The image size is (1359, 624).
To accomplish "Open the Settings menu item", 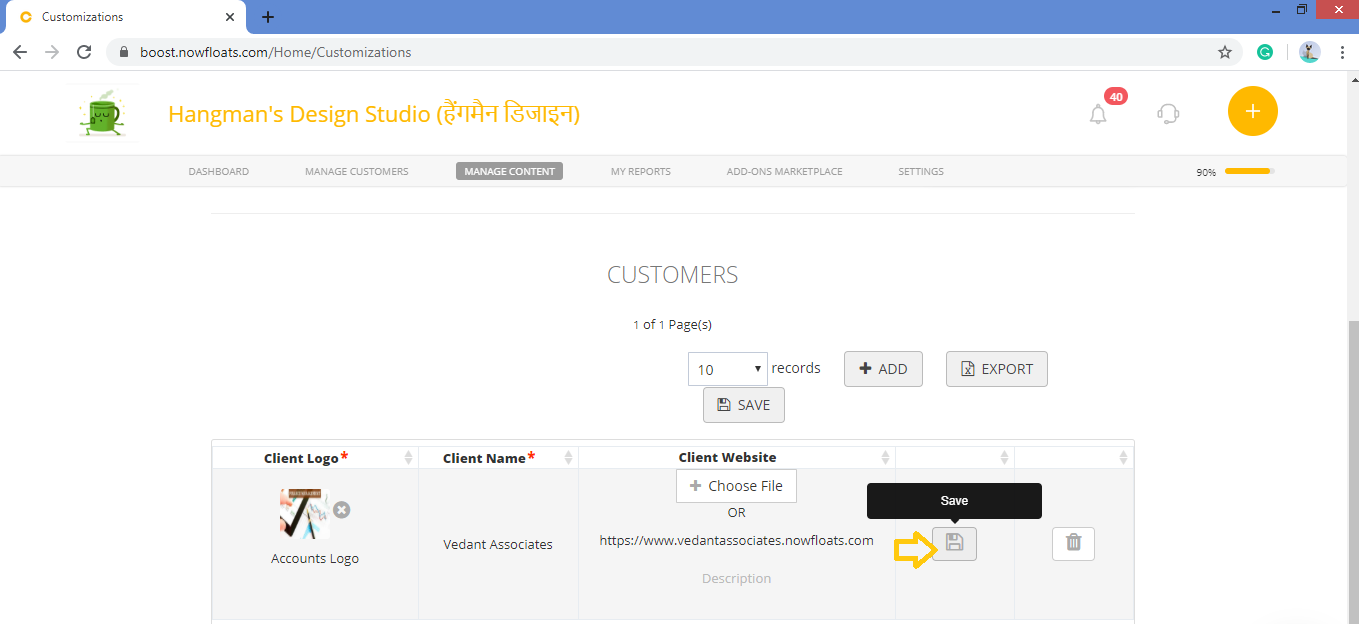I will 921,171.
